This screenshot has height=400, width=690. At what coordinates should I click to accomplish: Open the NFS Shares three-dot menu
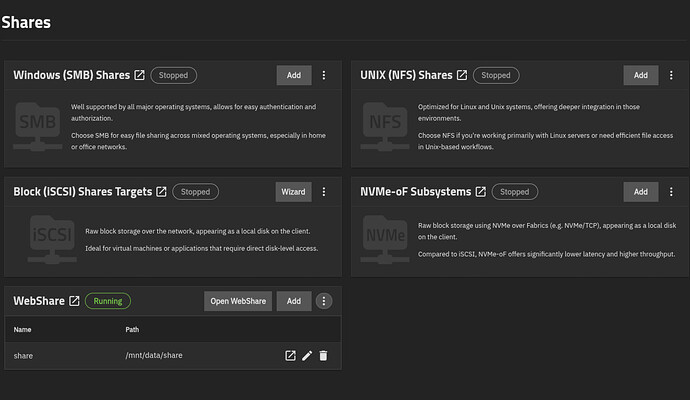pyautogui.click(x=669, y=75)
